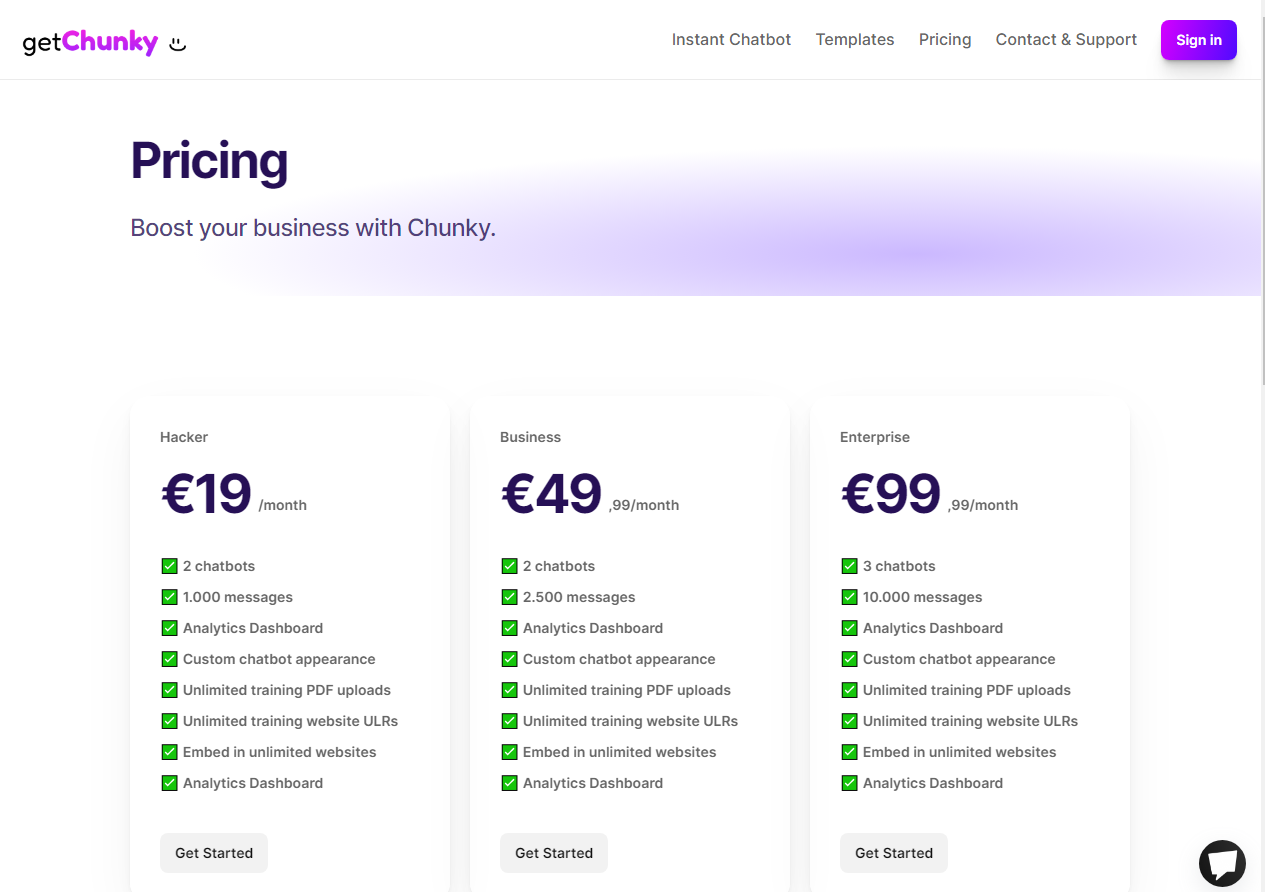Select Pricing in the top navigation

point(945,40)
